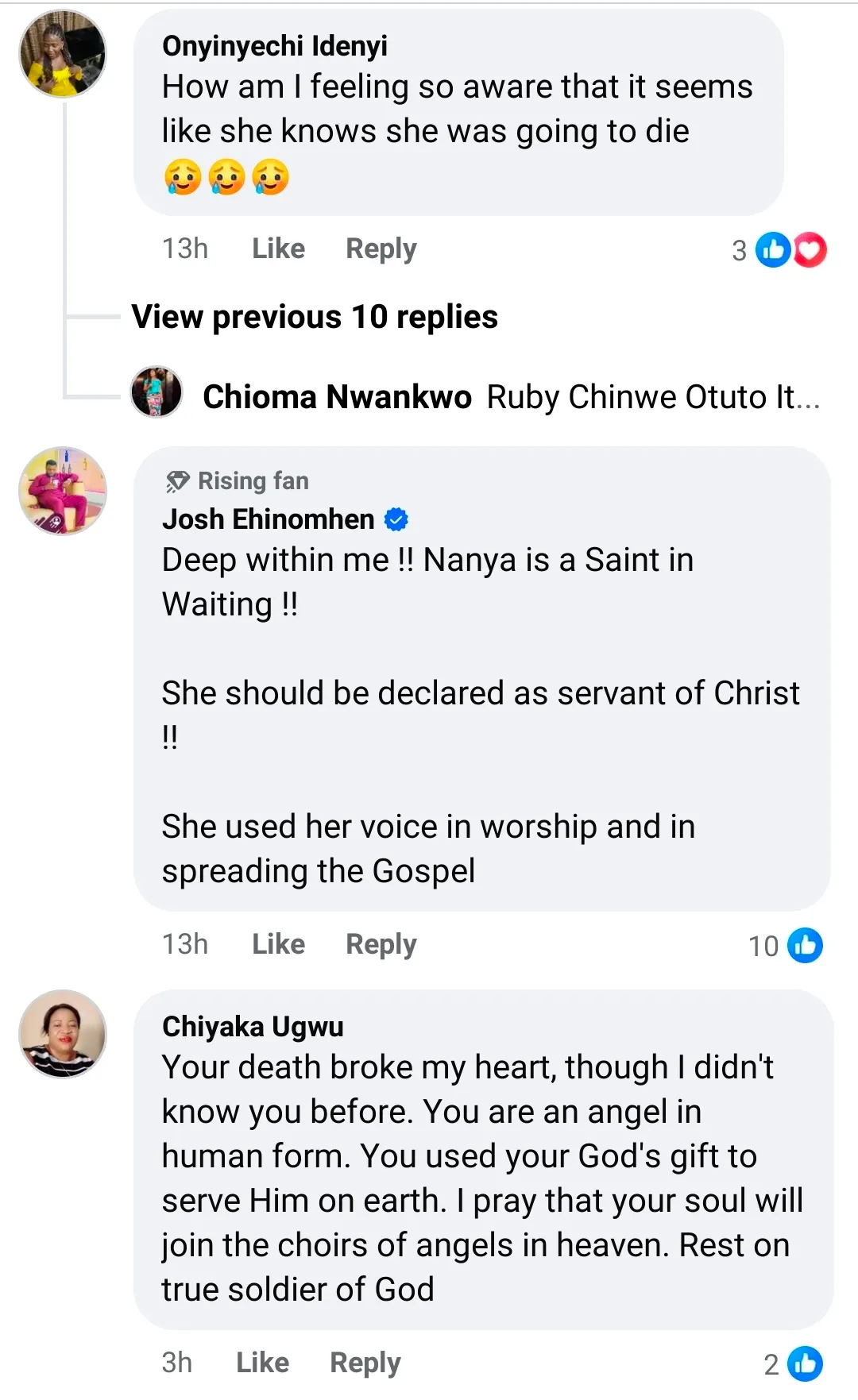858x1400 pixels.
Task: Expand Chioma Nwankwo's truncated reply
Action: [653, 397]
